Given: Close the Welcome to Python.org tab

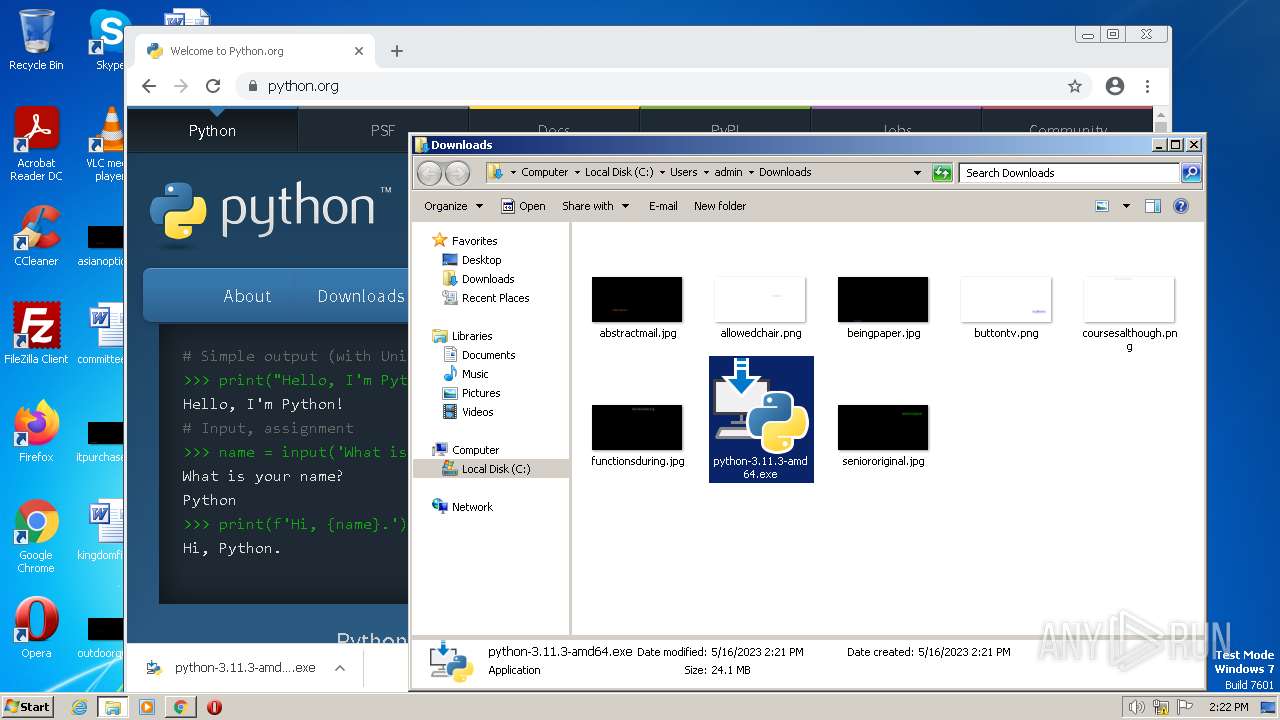Looking at the screenshot, I should coord(359,51).
